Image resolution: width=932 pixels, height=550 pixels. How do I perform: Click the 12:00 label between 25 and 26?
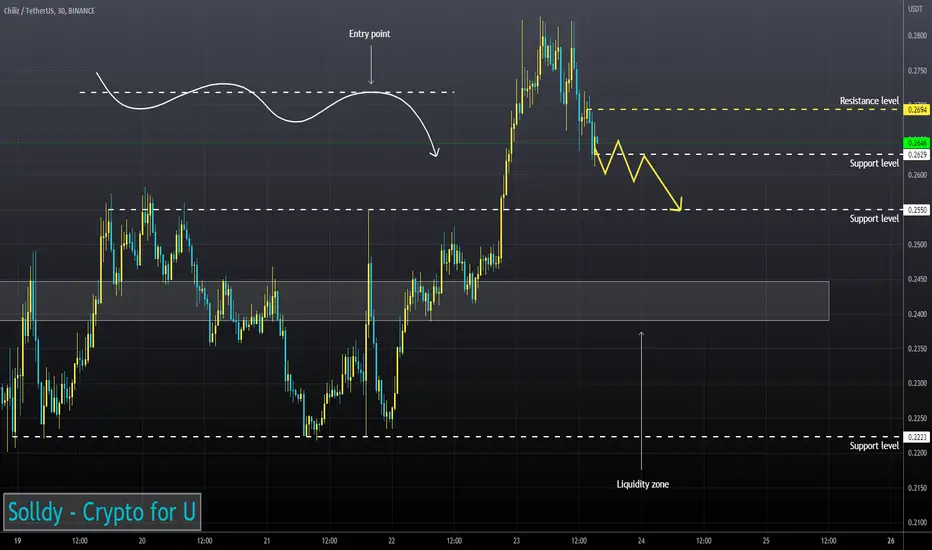coord(829,540)
